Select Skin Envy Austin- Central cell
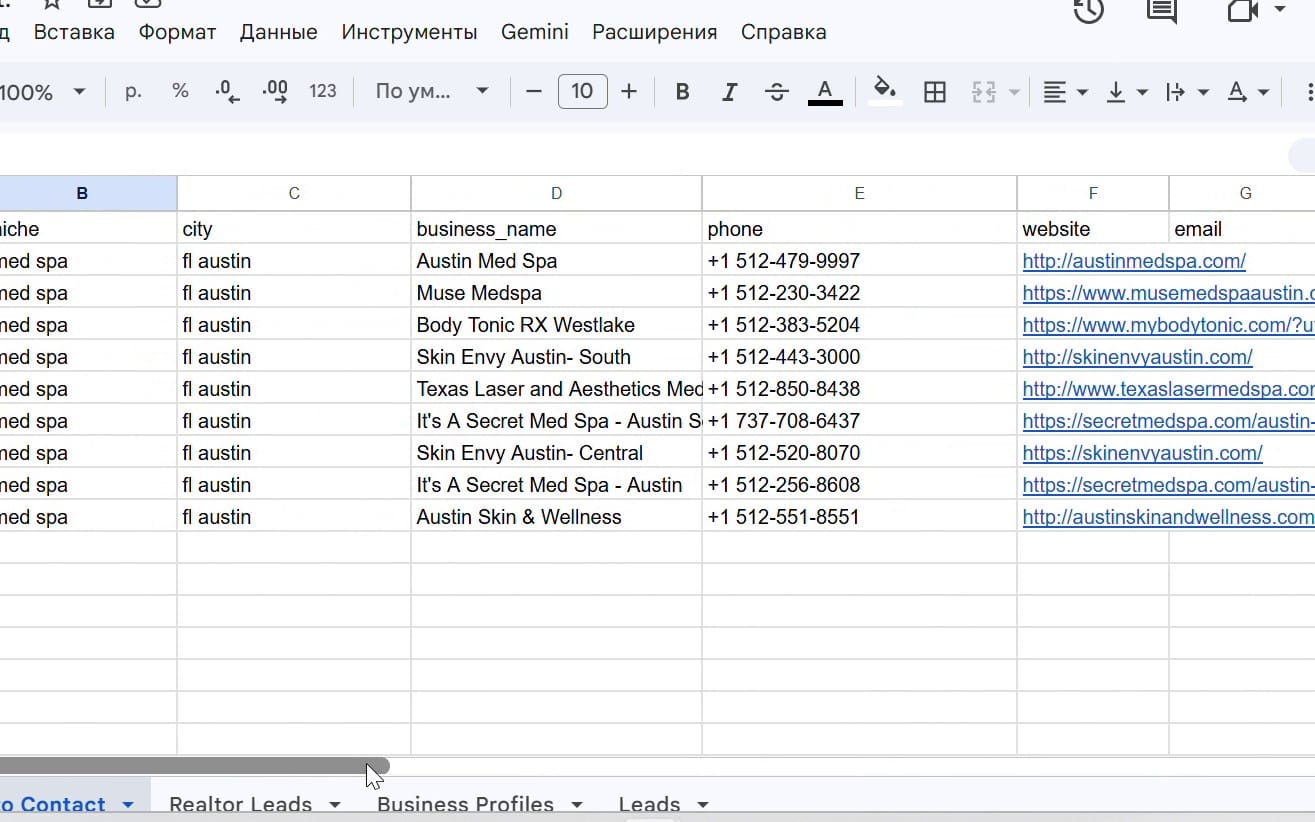Image resolution: width=1315 pixels, height=822 pixels. [x=556, y=453]
